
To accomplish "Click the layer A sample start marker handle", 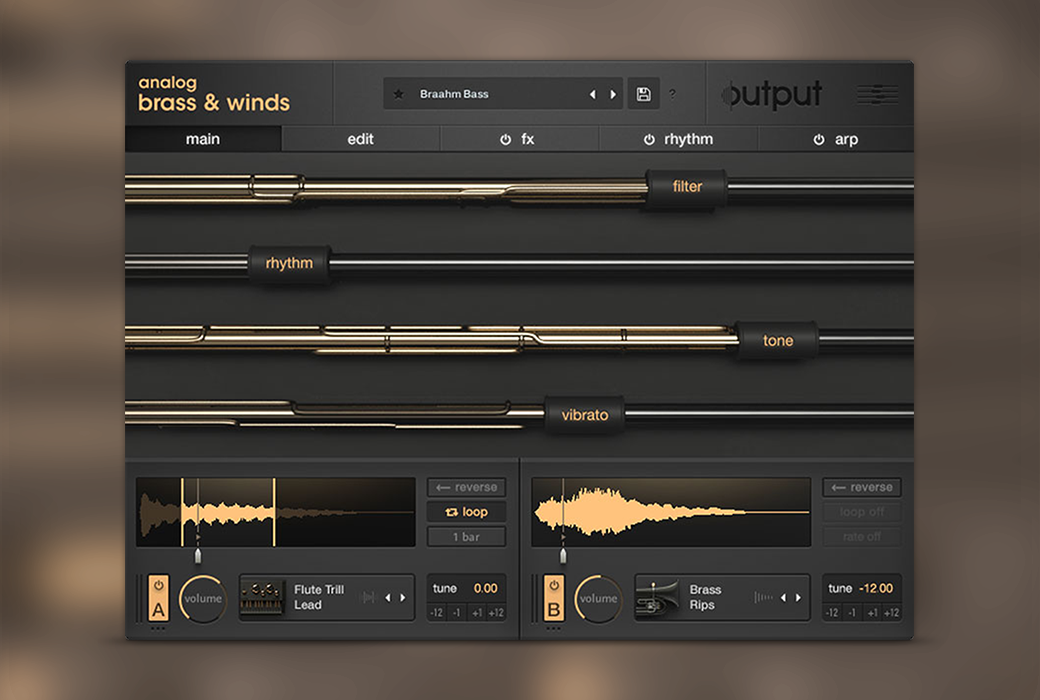I will (x=198, y=556).
